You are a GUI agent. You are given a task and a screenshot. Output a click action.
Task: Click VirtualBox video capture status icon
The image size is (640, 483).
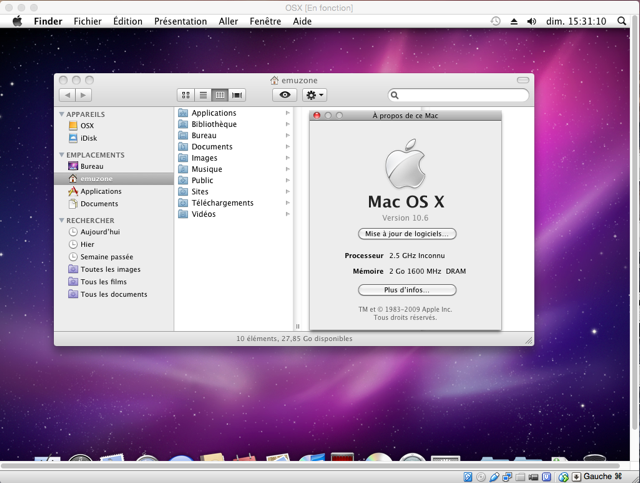click(x=533, y=477)
